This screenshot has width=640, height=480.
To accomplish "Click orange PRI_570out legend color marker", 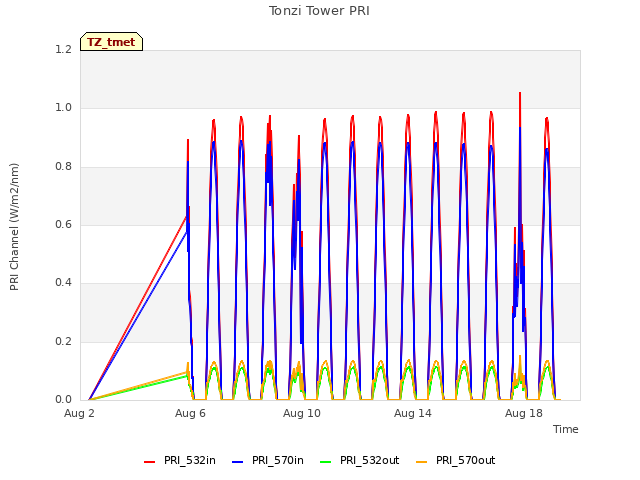I will [x=422, y=462].
